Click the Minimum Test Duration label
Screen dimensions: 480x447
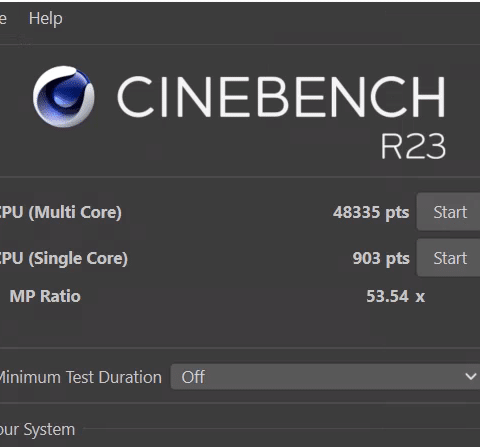(x=81, y=377)
